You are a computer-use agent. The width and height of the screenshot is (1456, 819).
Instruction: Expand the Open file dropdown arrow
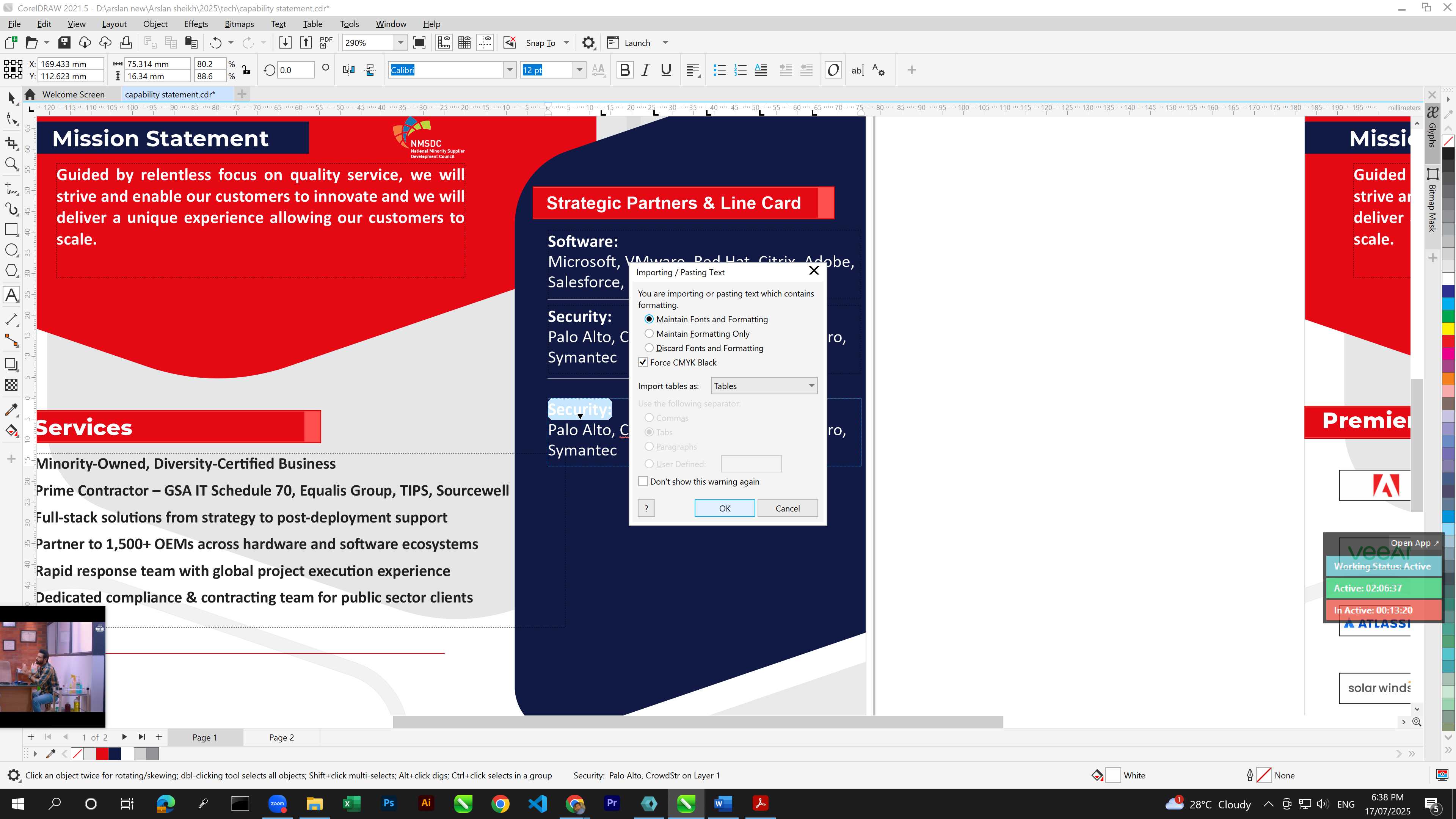point(46,42)
